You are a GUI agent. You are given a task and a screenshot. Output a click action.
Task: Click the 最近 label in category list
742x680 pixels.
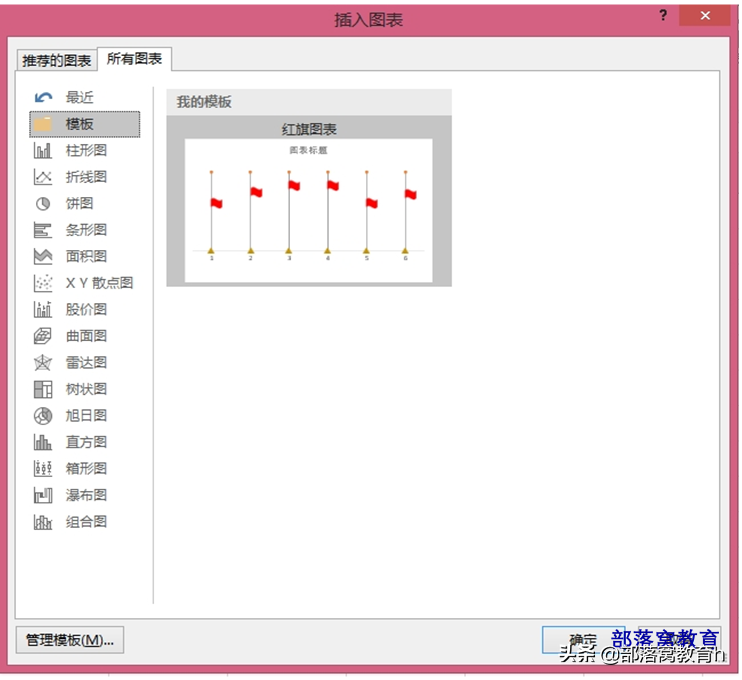pyautogui.click(x=80, y=97)
